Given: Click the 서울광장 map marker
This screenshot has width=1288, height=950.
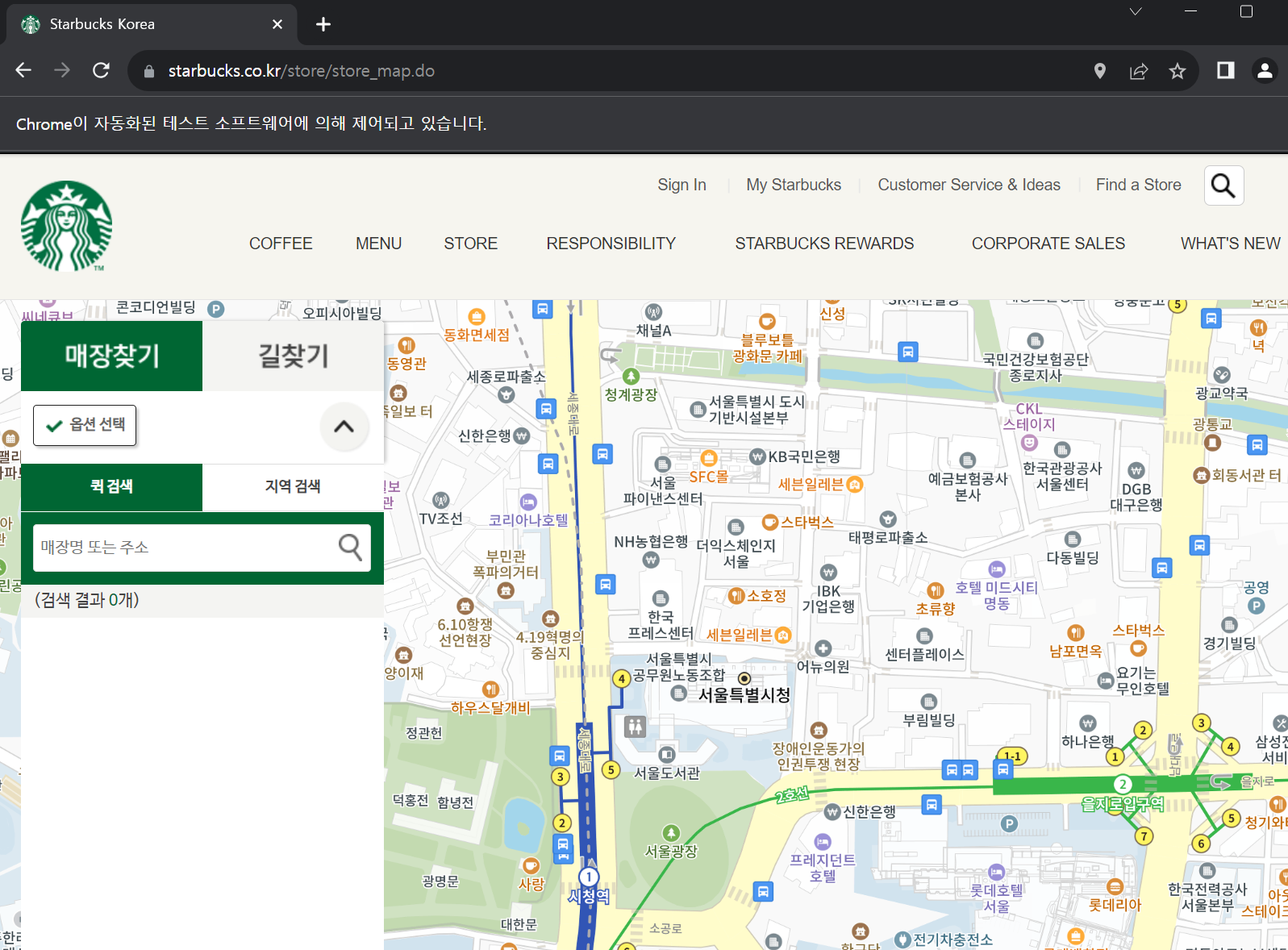Looking at the screenshot, I should [671, 832].
